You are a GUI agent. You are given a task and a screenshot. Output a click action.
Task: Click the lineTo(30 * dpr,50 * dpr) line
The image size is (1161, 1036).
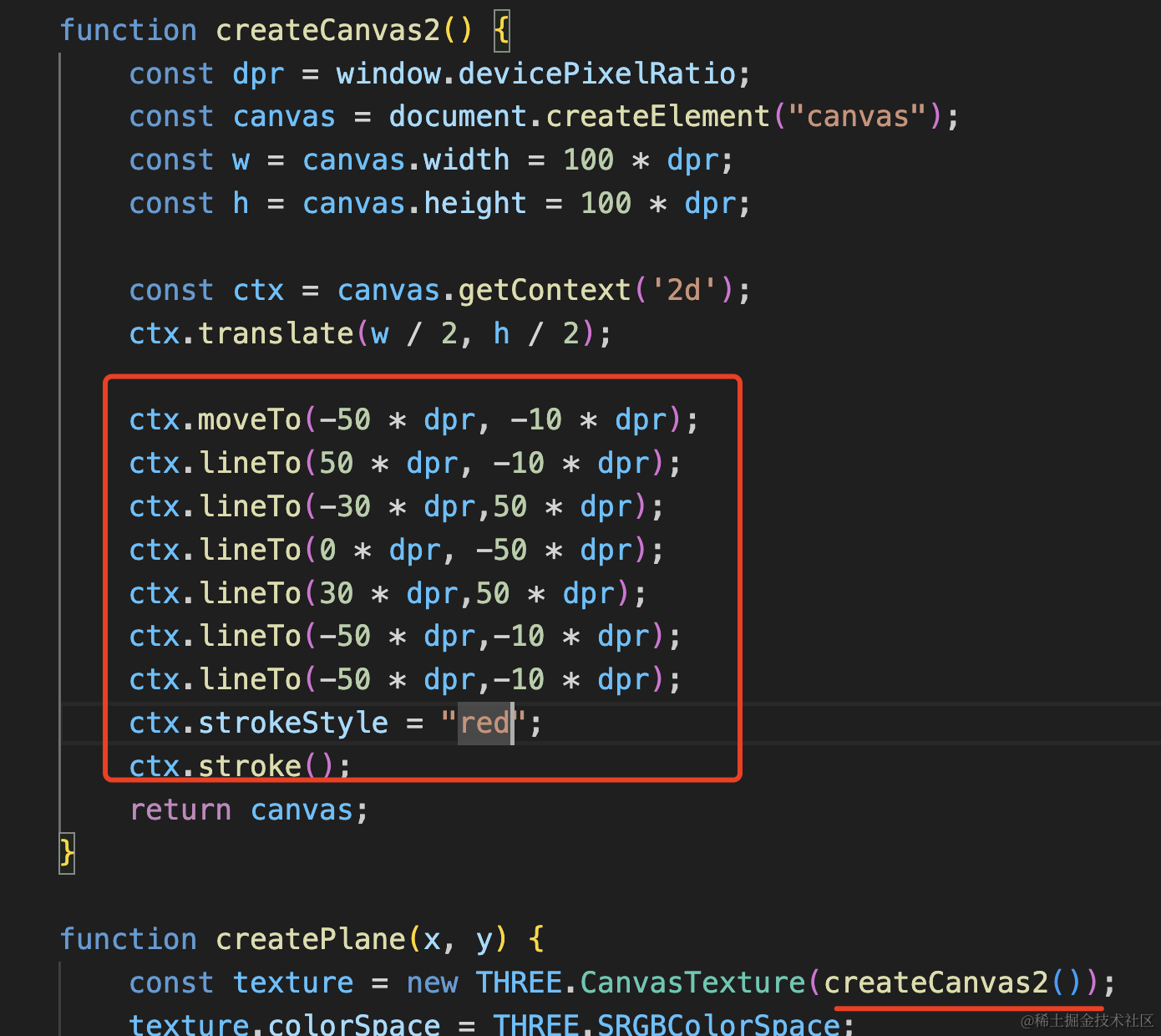tap(388, 593)
